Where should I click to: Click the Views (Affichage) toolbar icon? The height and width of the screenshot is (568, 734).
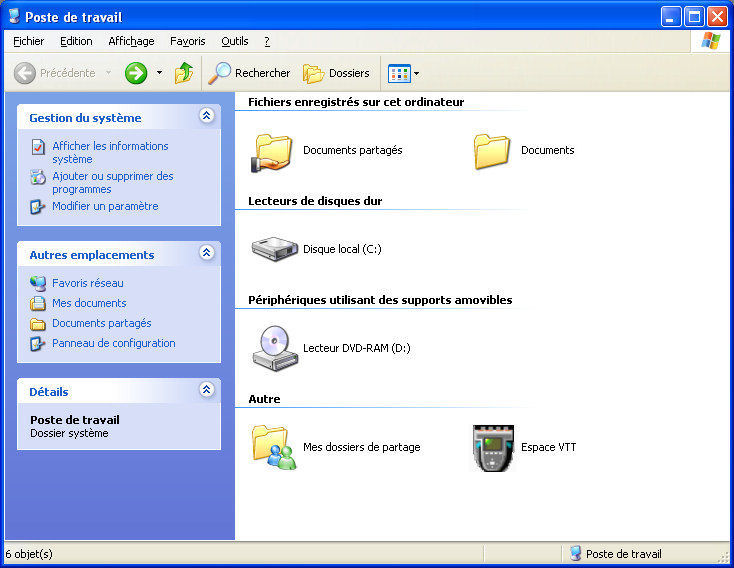[x=399, y=74]
